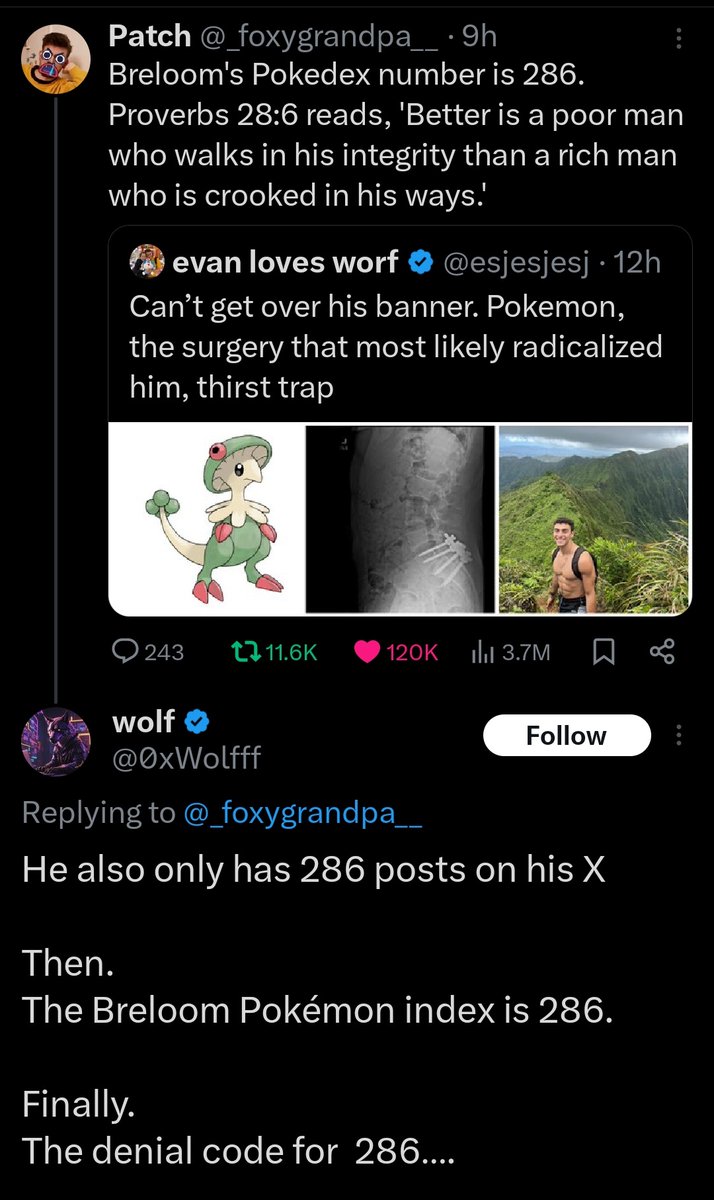The image size is (714, 1200).
Task: Open evan loves worf's small avatar
Action: pyautogui.click(x=146, y=262)
